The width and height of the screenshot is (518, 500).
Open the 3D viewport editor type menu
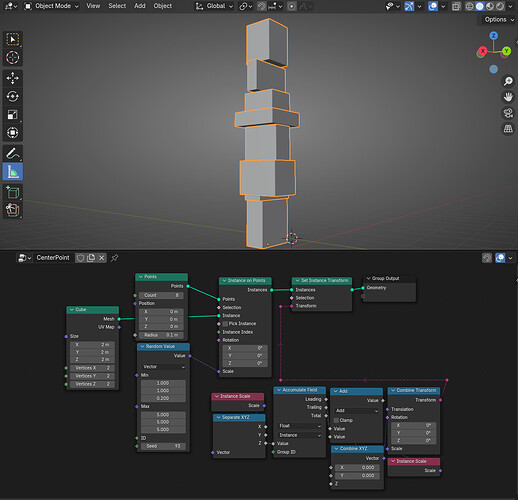pyautogui.click(x=11, y=6)
